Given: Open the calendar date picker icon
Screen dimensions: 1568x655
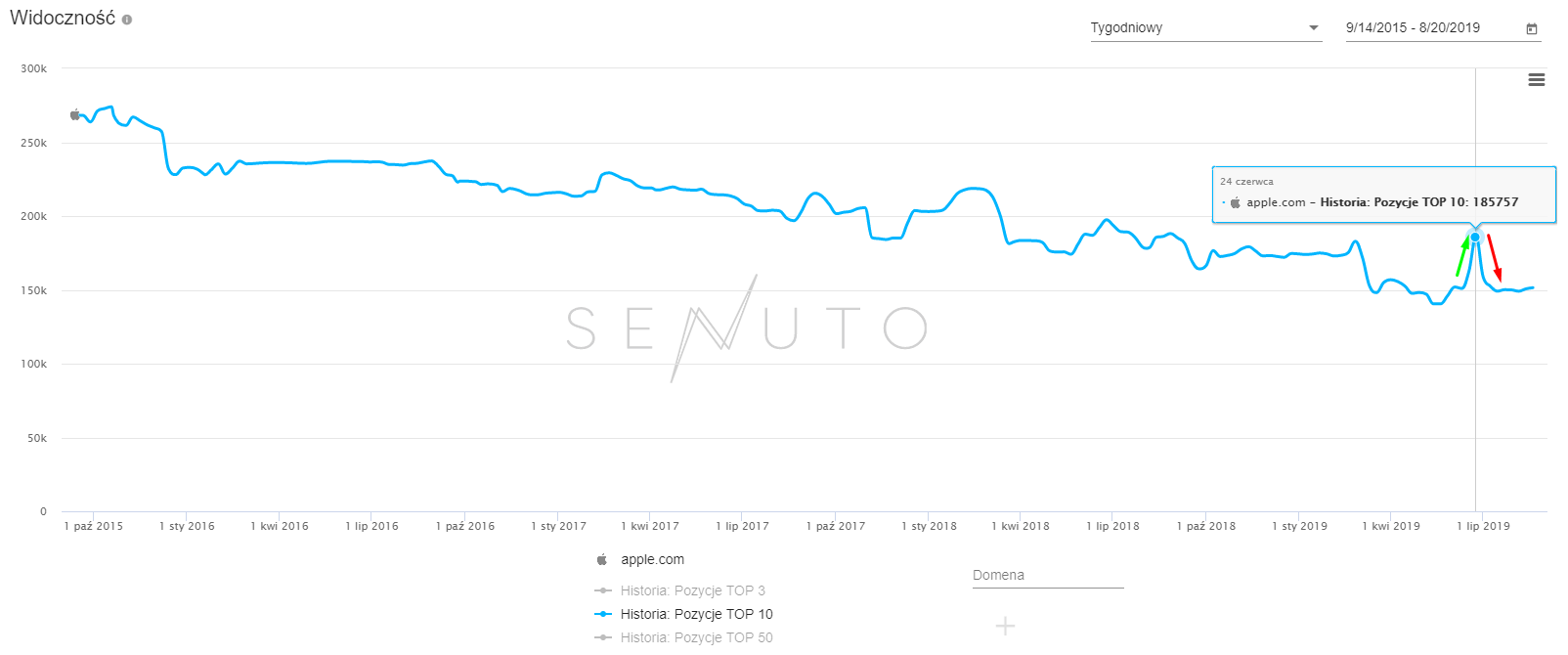Looking at the screenshot, I should 1532,28.
